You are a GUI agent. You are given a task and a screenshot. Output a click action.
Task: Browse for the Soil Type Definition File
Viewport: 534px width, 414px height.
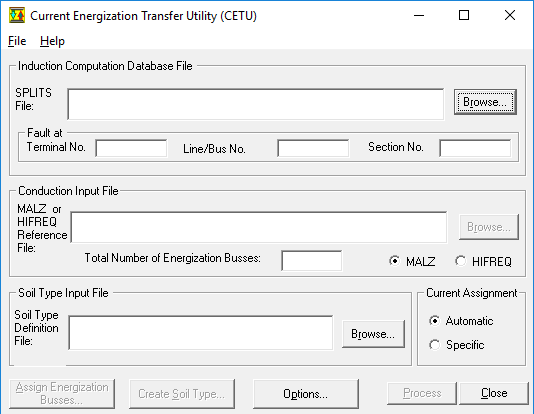[x=373, y=334]
